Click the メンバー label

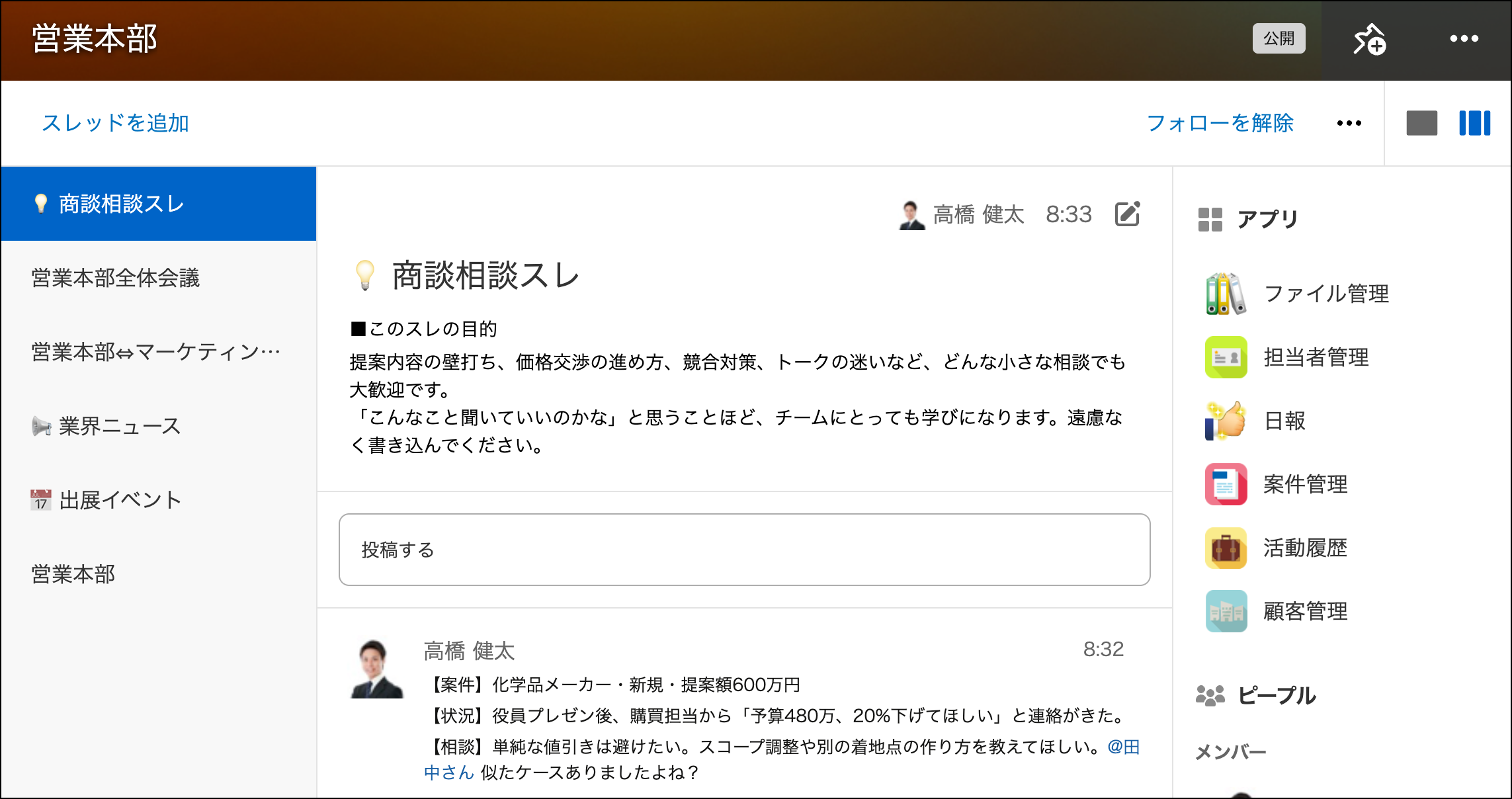(x=1230, y=752)
